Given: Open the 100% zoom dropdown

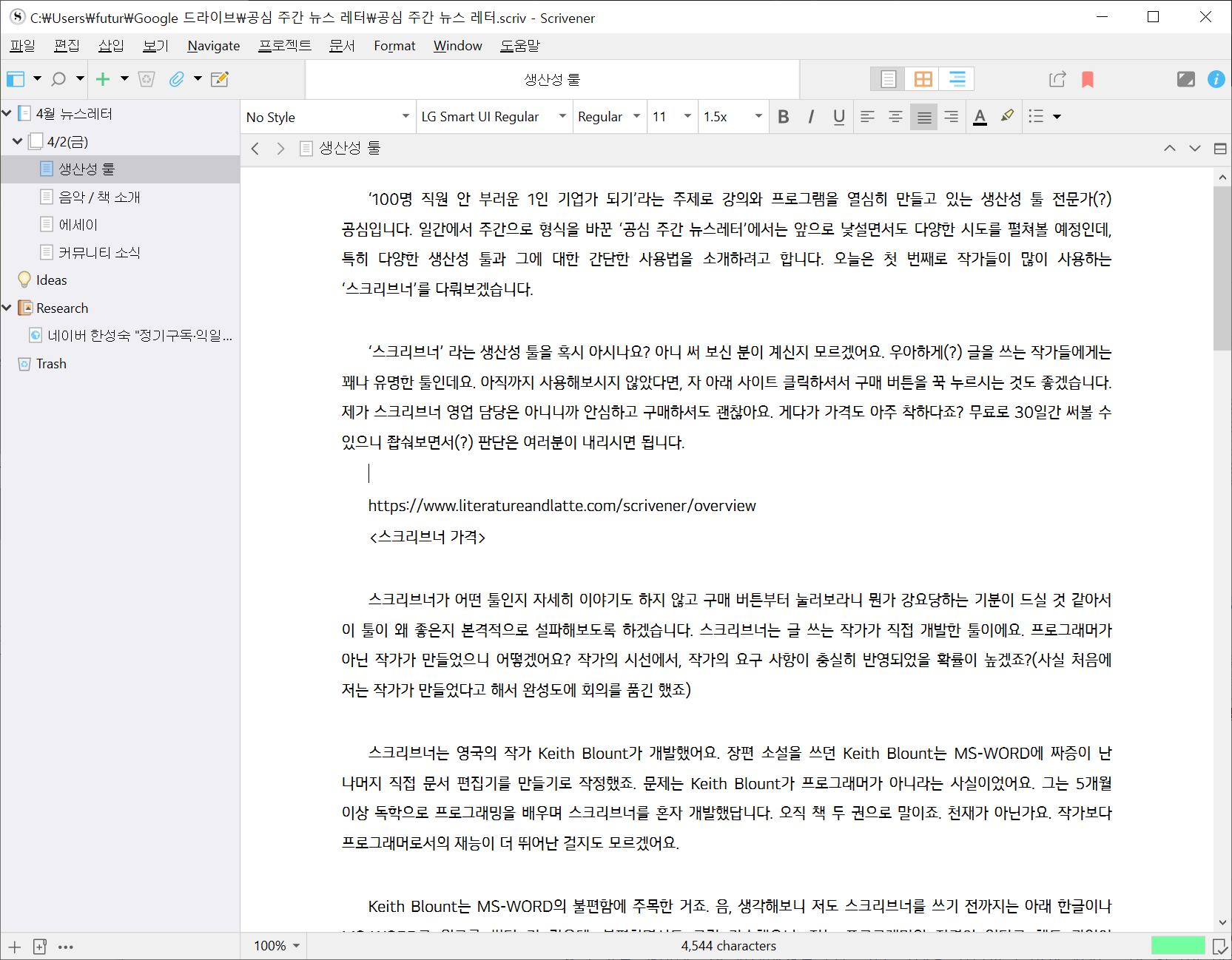Looking at the screenshot, I should point(276,946).
